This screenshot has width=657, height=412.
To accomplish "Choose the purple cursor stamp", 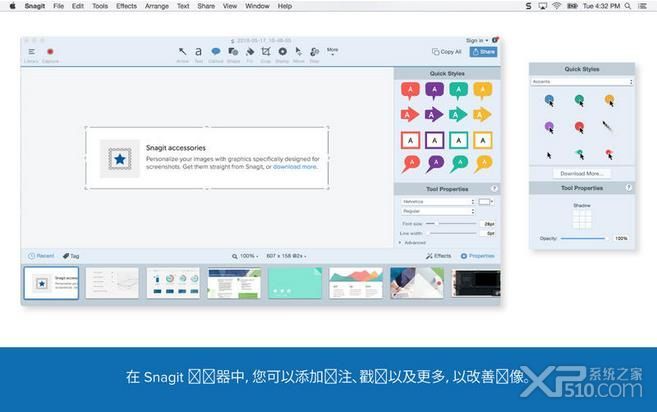I will point(549,127).
